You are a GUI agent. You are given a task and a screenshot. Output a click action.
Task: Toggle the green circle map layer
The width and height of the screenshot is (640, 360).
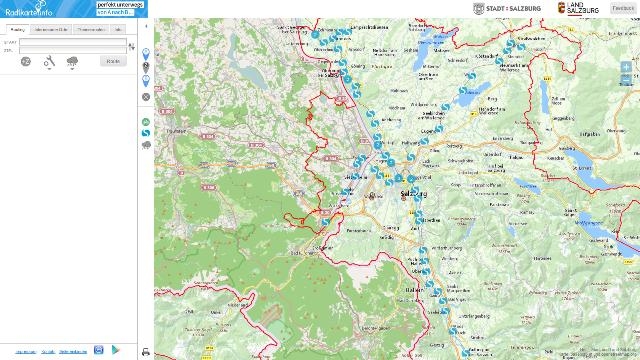(146, 122)
